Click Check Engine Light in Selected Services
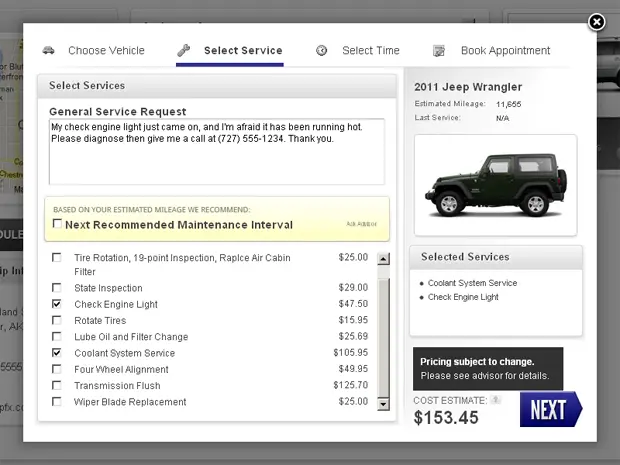The height and width of the screenshot is (465, 620). click(463, 297)
